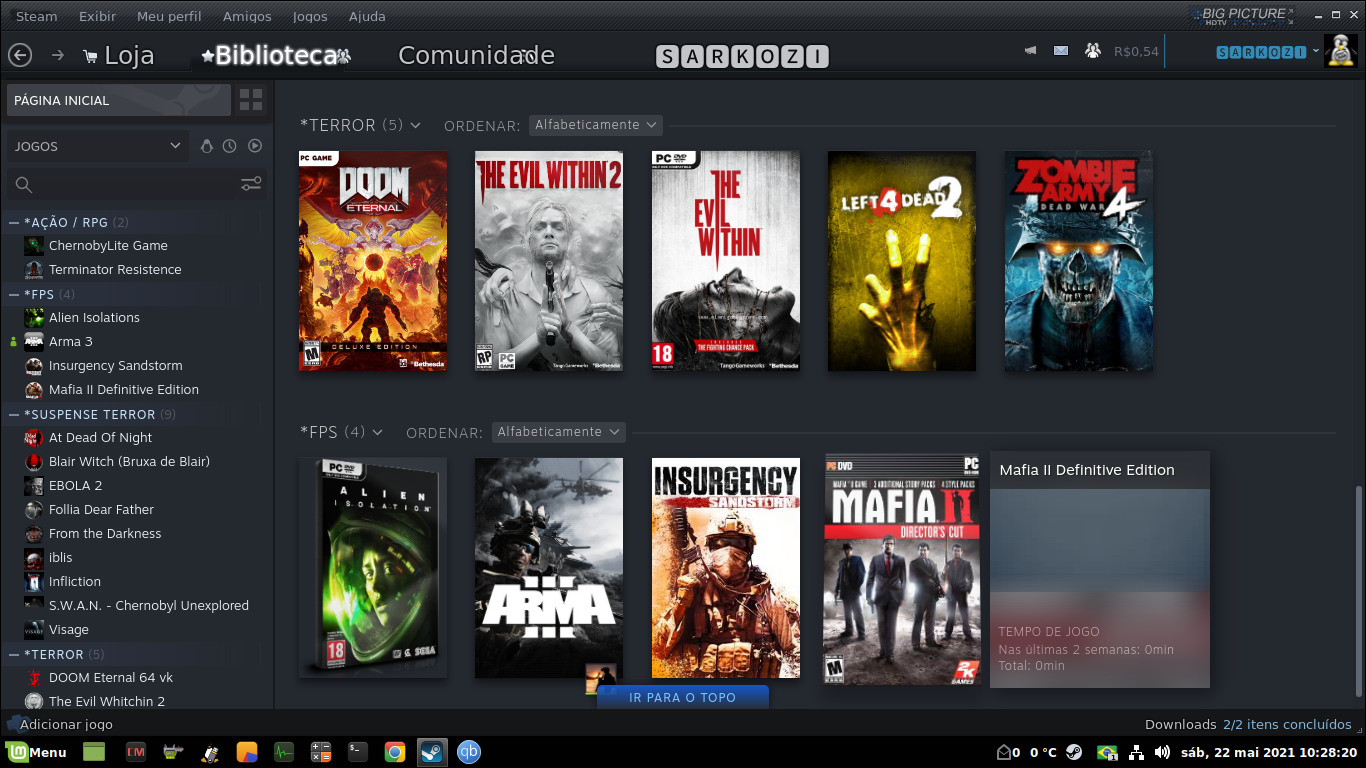
Task: Open the Steam menu
Action: point(37,17)
